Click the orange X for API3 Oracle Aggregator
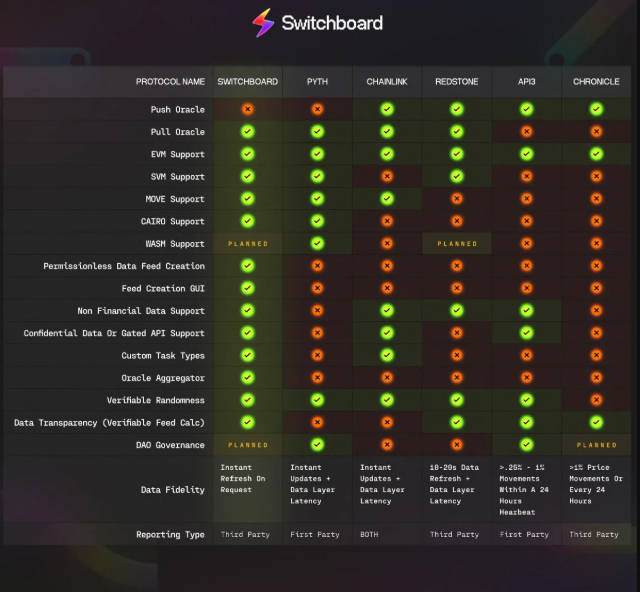The width and height of the screenshot is (640, 592). point(527,378)
